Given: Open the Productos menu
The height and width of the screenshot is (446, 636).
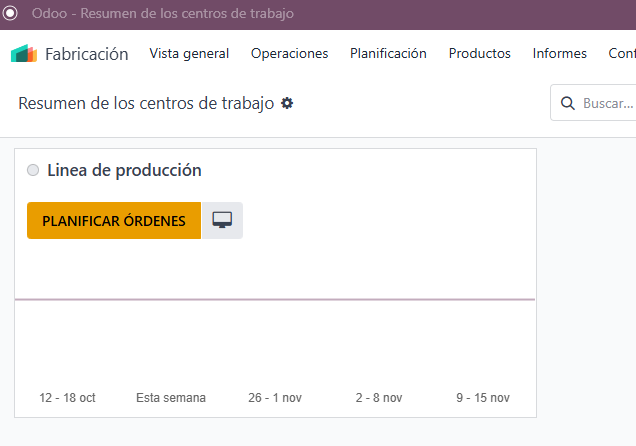Looking at the screenshot, I should (x=479, y=54).
